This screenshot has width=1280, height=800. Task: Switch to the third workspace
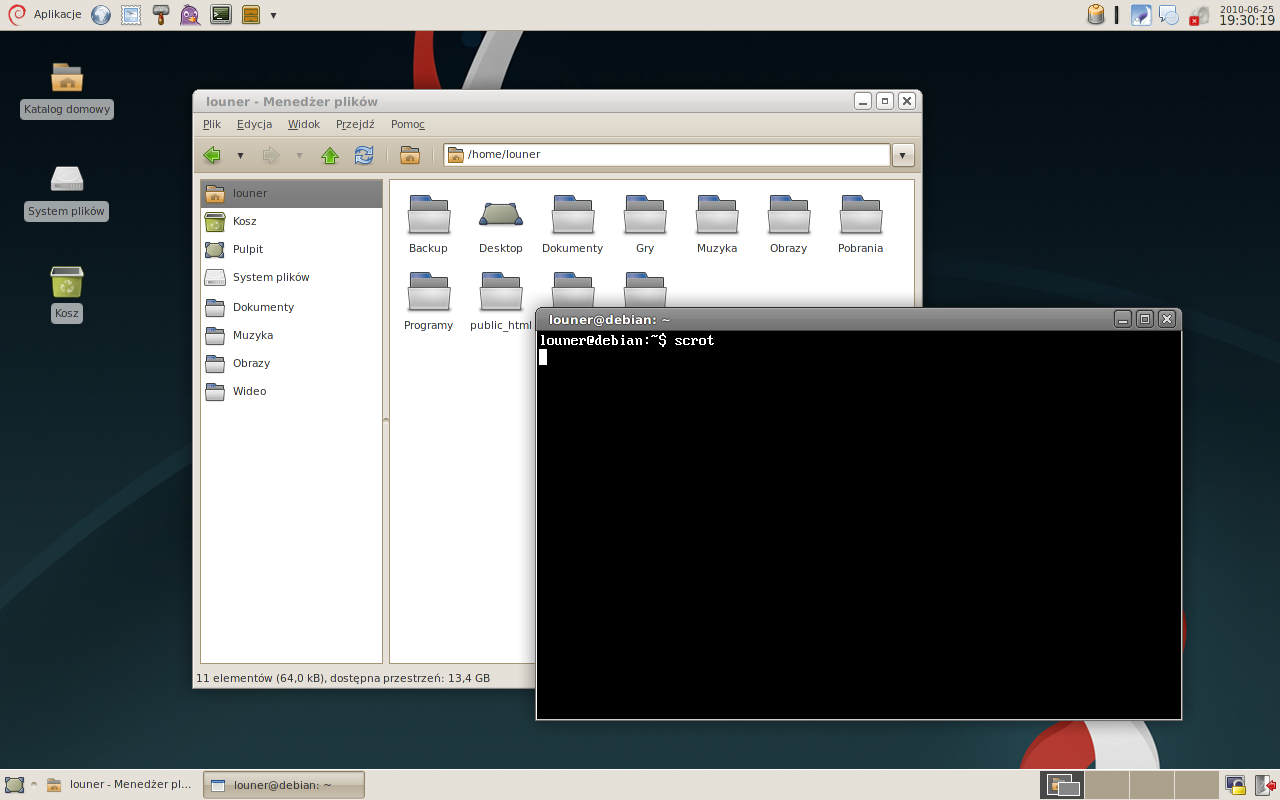[1152, 785]
